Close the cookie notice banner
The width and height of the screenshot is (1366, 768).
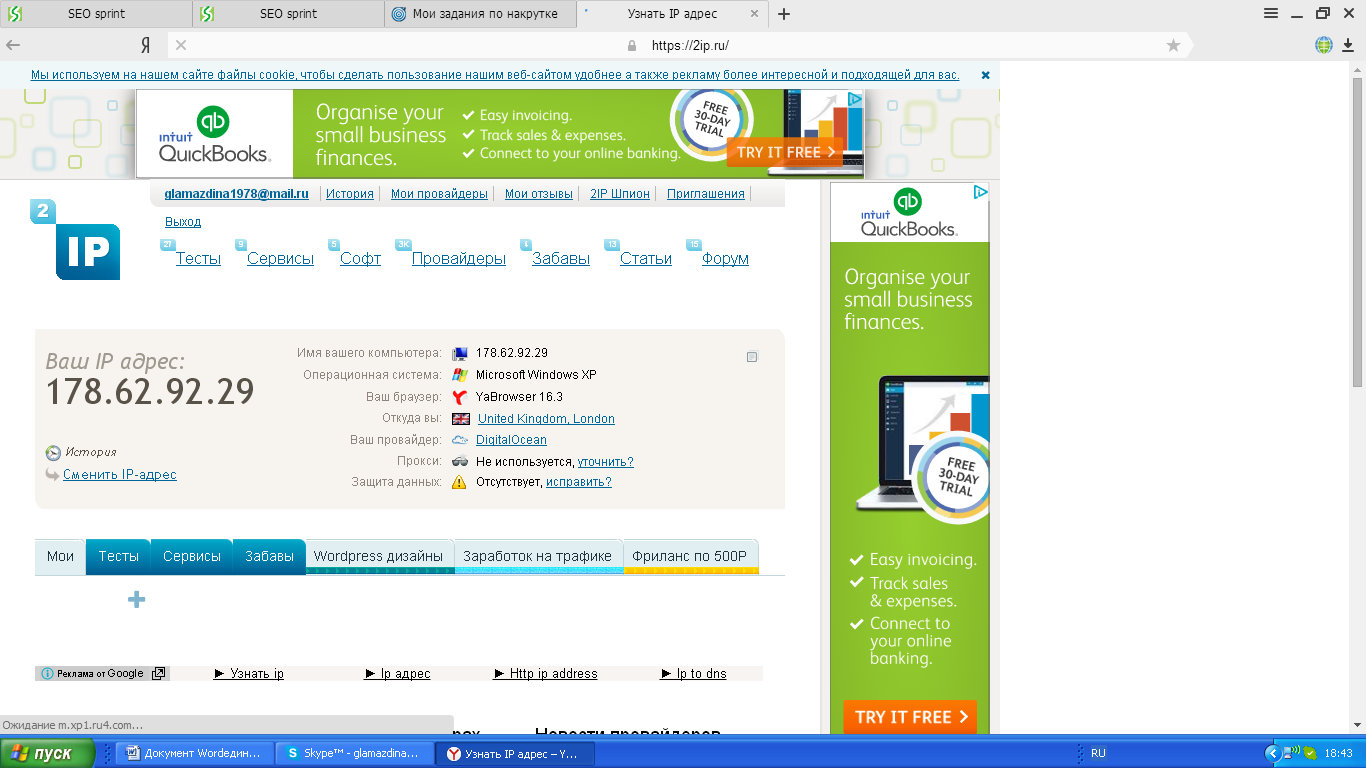(985, 75)
